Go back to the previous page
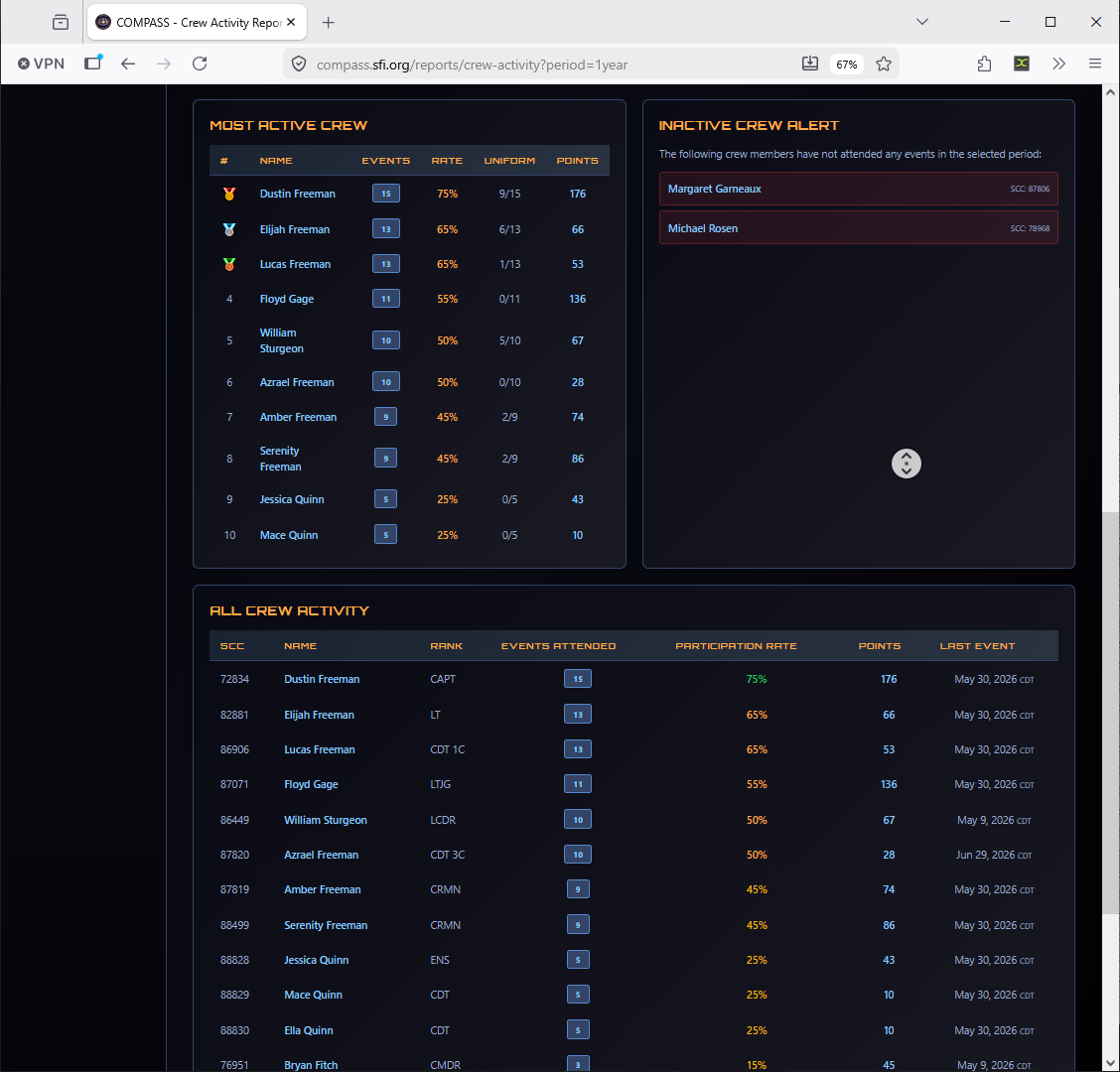Screen dimensions: 1120x1072 coord(128,64)
